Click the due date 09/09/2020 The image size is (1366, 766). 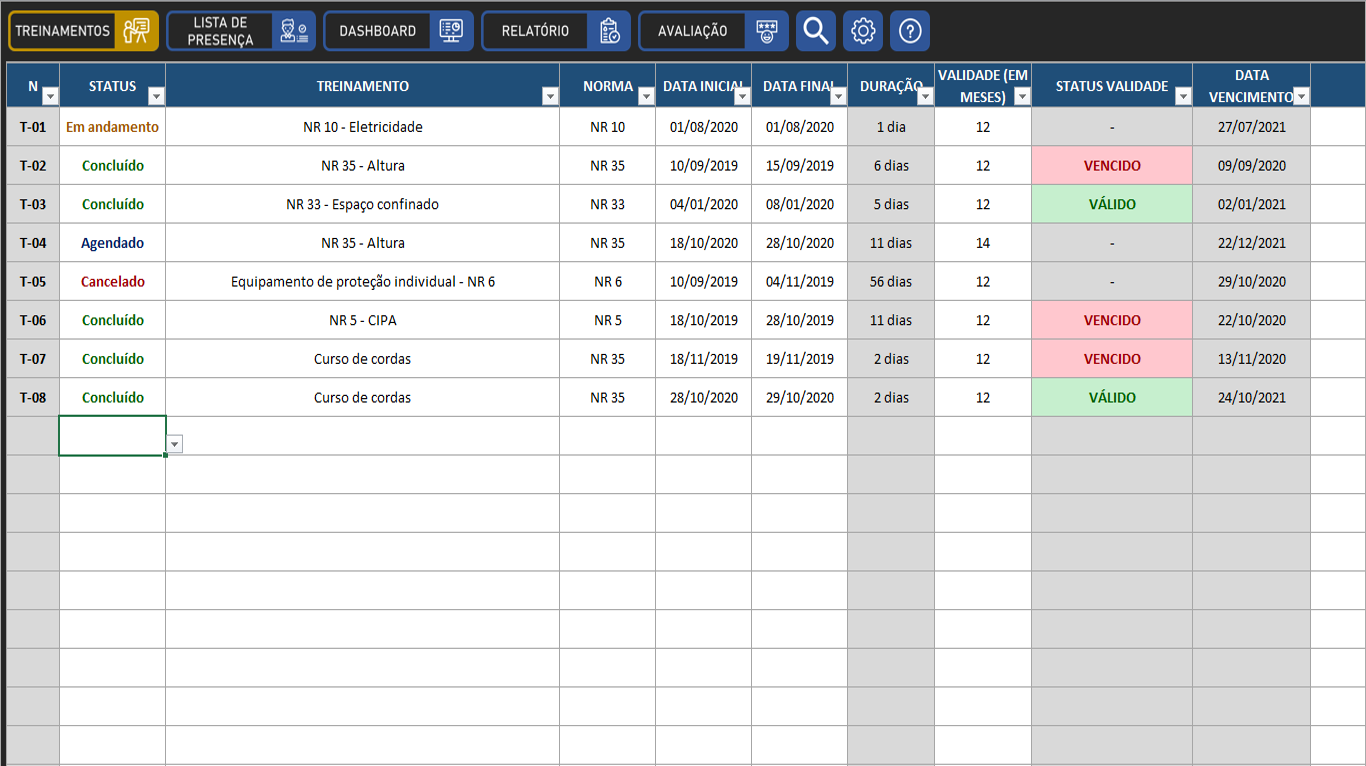point(1252,166)
